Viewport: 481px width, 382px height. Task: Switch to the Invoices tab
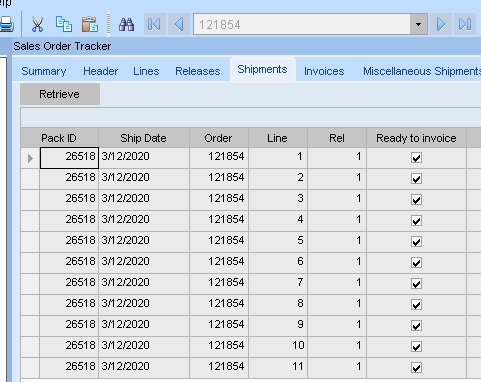324,71
